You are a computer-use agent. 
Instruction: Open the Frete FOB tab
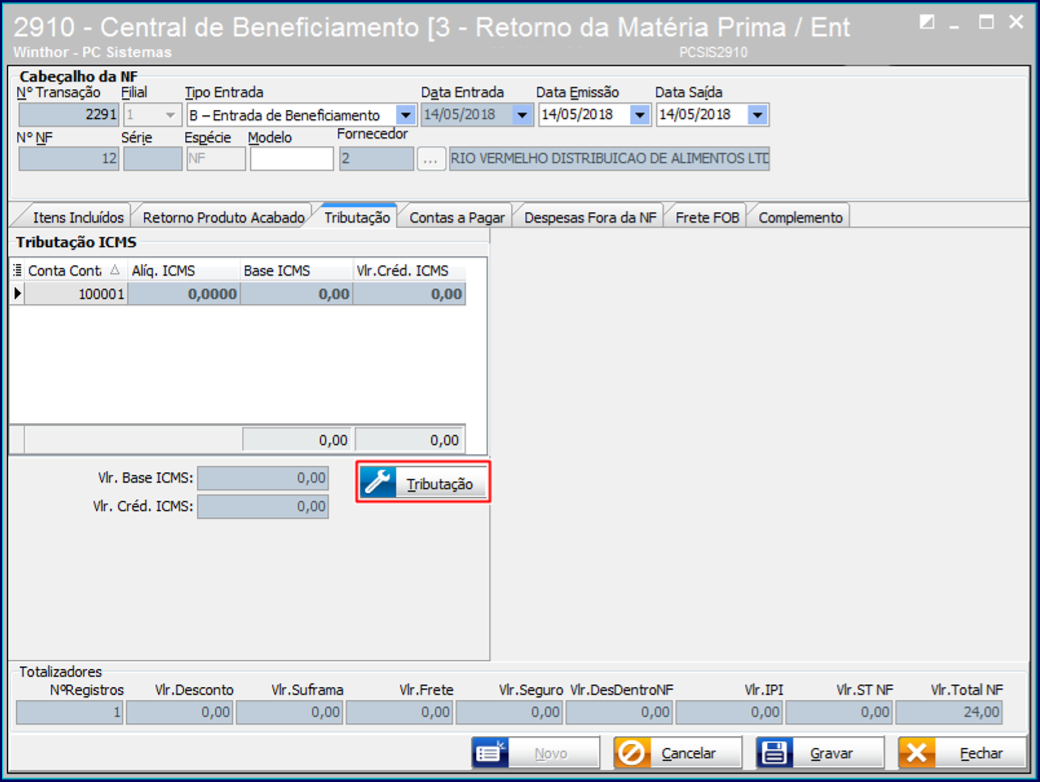pos(707,218)
